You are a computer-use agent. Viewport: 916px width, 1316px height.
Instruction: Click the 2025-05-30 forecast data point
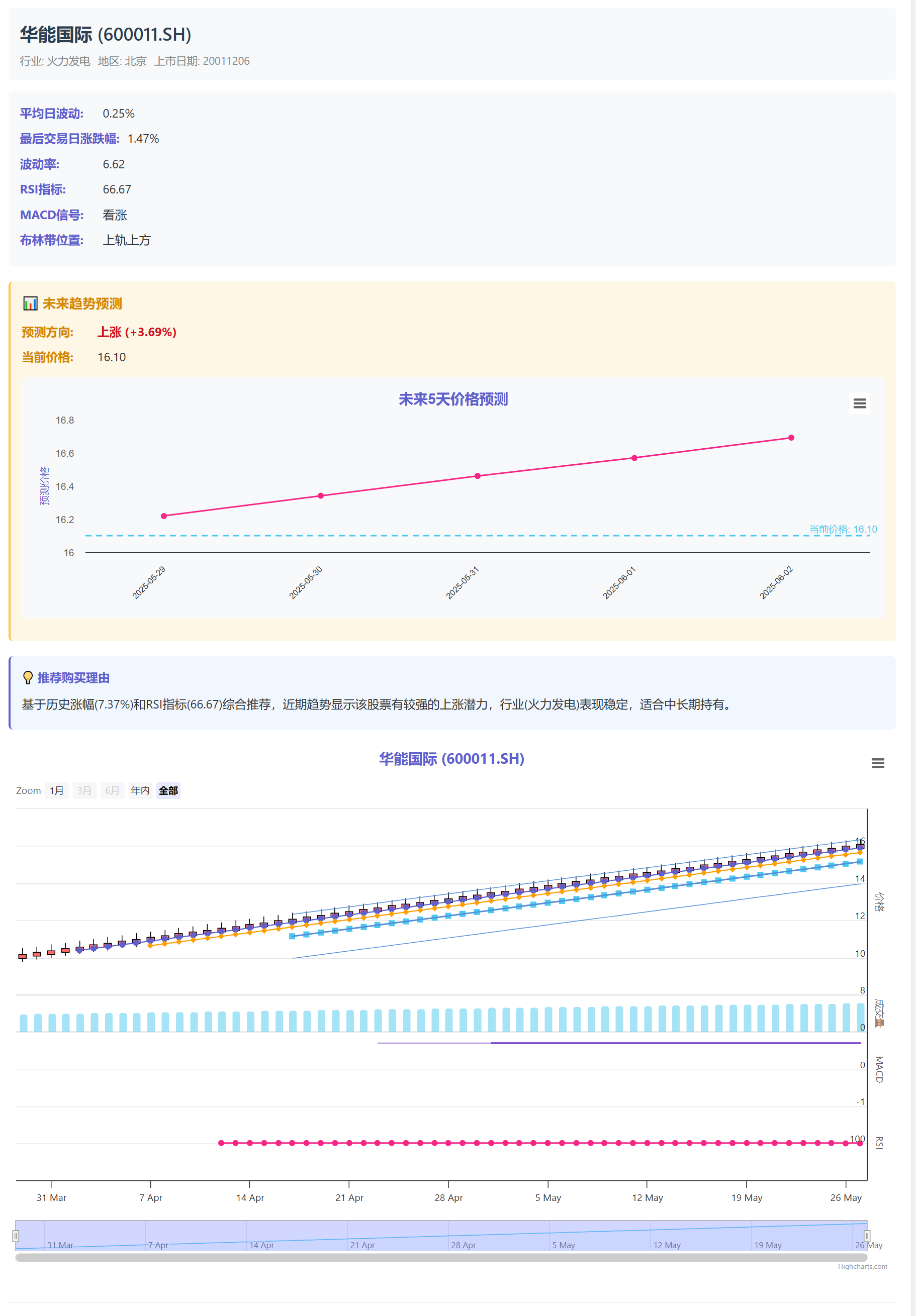point(321,496)
